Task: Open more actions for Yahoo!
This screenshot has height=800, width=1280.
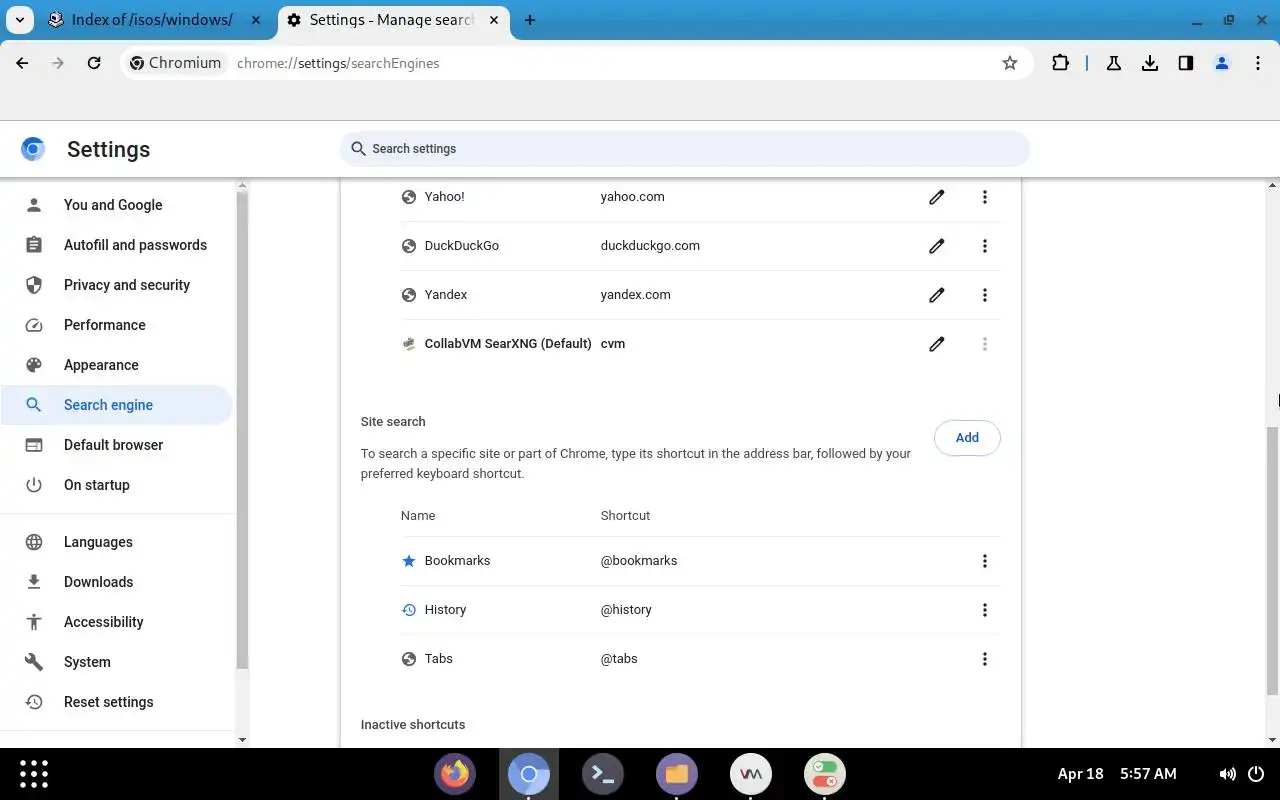Action: tap(985, 197)
